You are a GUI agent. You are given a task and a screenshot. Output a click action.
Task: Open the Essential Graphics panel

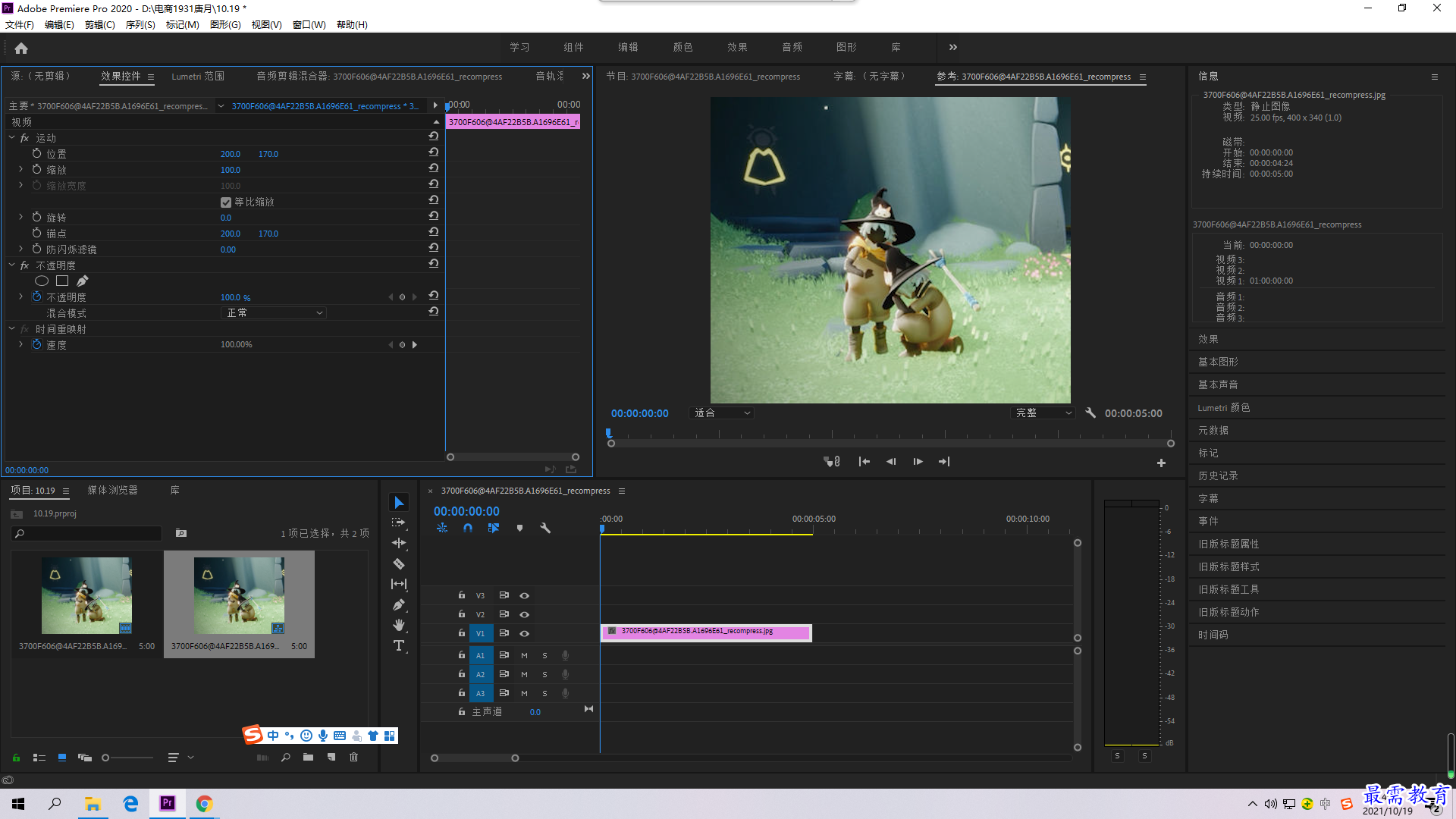click(x=1218, y=362)
